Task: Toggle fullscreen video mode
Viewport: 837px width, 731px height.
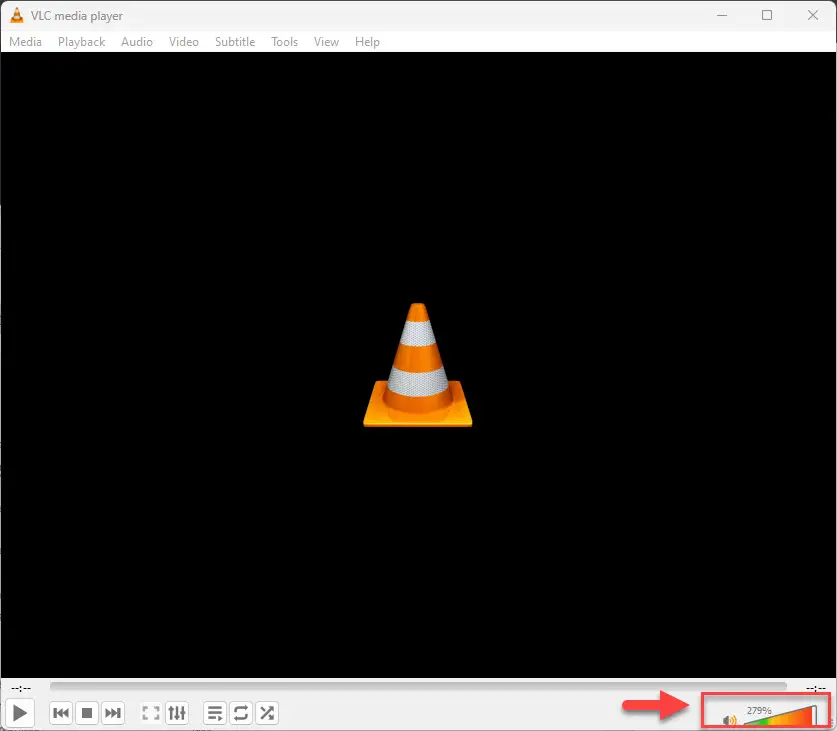Action: coord(151,713)
